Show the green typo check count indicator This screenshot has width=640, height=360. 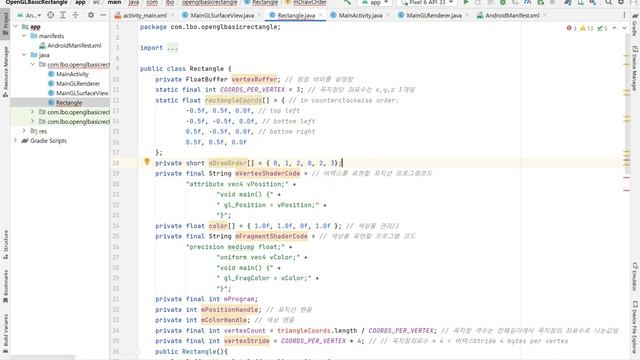coord(602,28)
